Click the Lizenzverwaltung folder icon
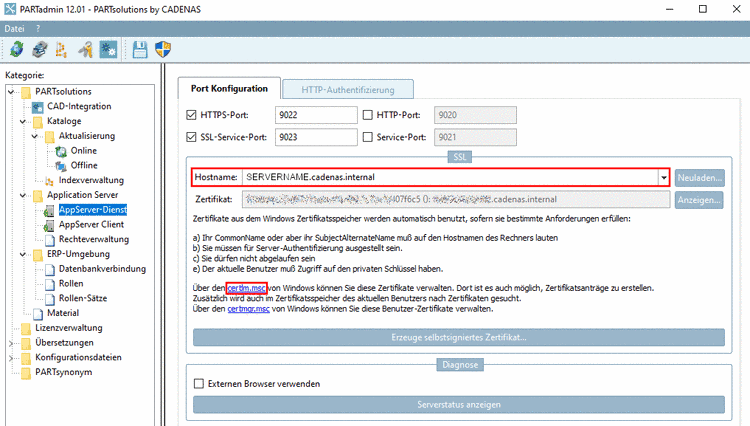Screen dimensions: 750x426 pyautogui.click(x=26, y=328)
